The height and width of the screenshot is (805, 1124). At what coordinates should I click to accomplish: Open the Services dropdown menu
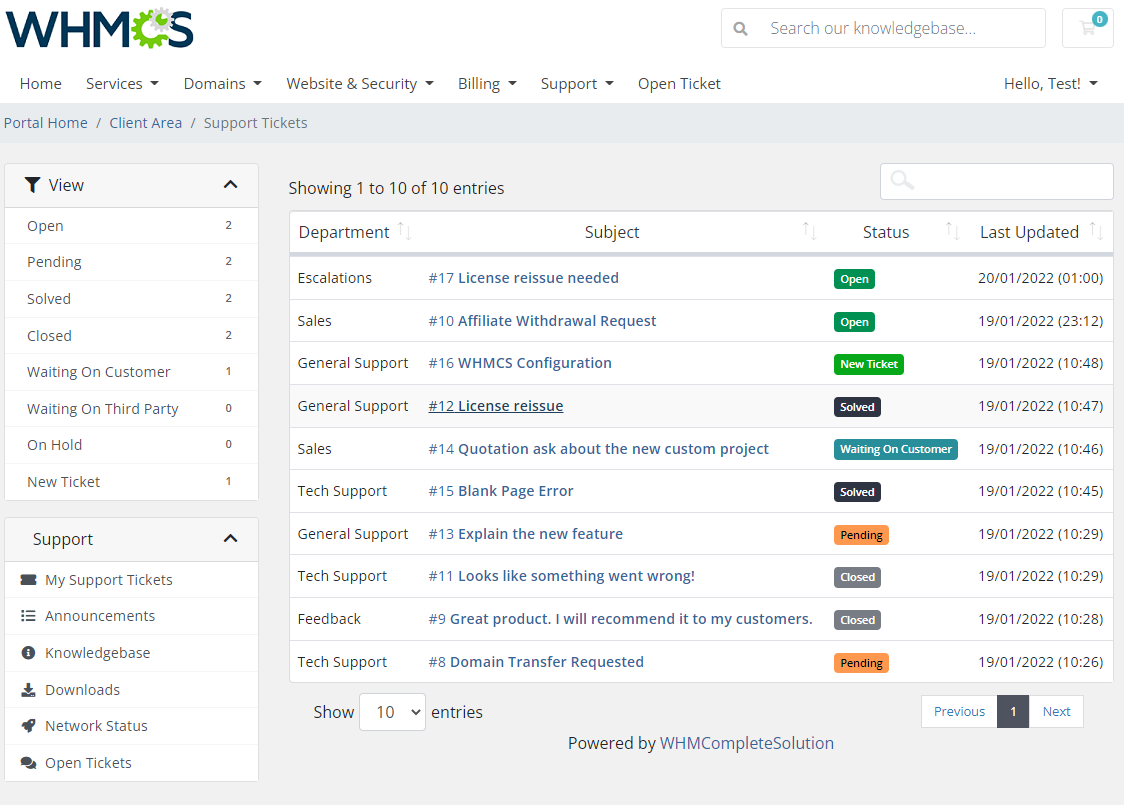click(x=122, y=84)
